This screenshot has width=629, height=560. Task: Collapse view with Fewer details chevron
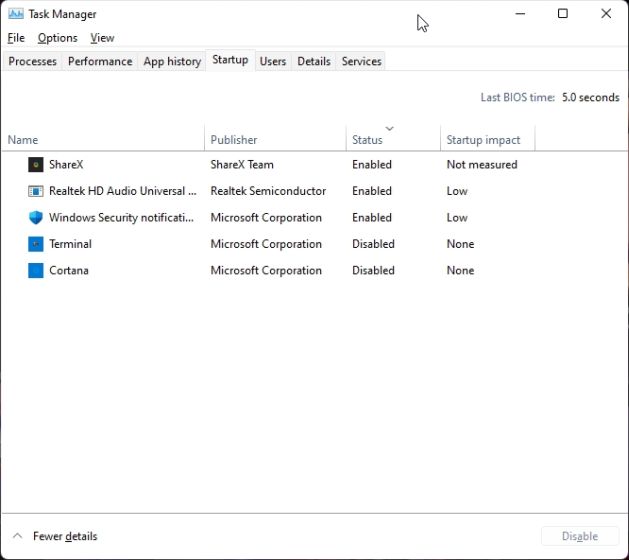[17, 536]
